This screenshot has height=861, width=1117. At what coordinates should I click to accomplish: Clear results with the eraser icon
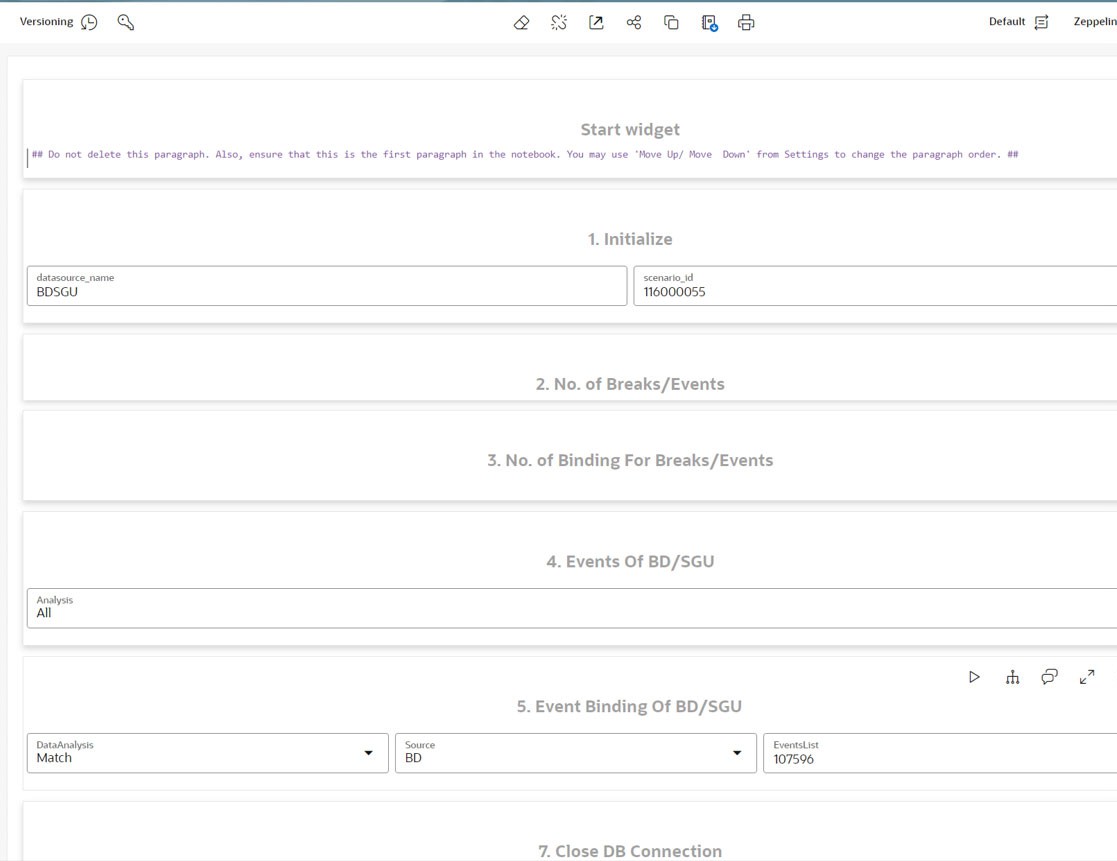pyautogui.click(x=521, y=23)
